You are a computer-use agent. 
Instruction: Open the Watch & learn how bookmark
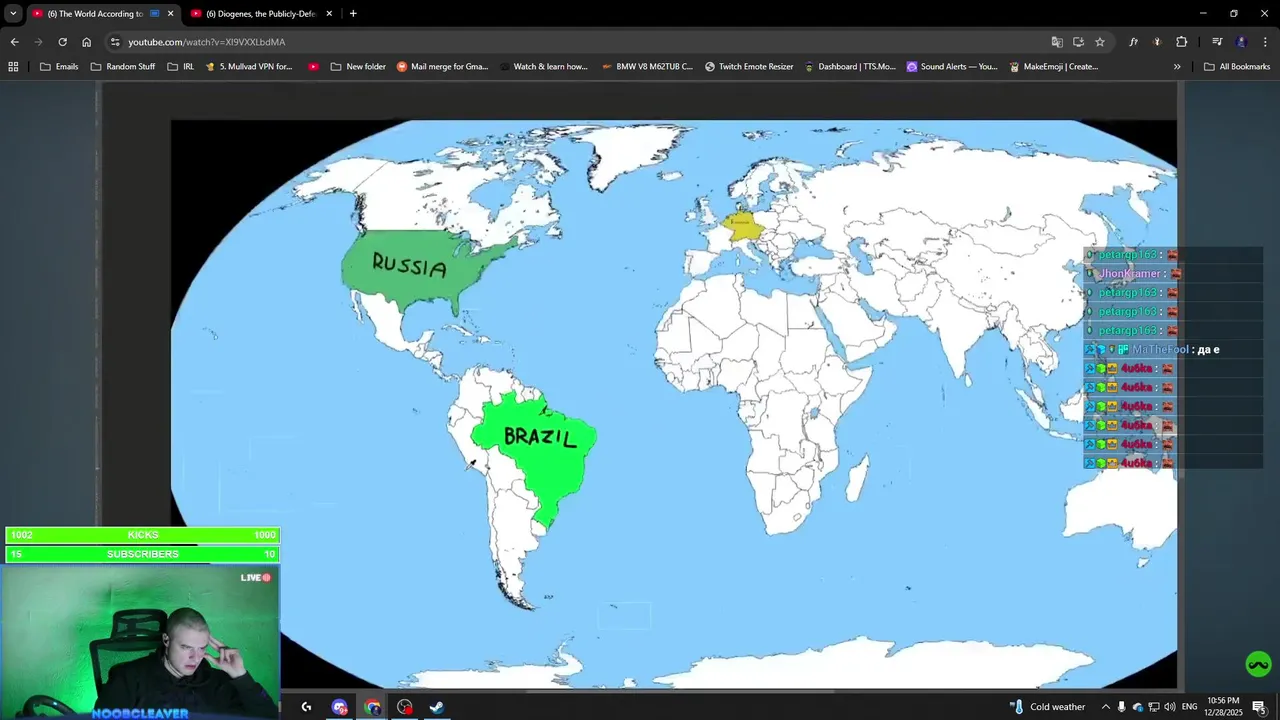[x=543, y=67]
